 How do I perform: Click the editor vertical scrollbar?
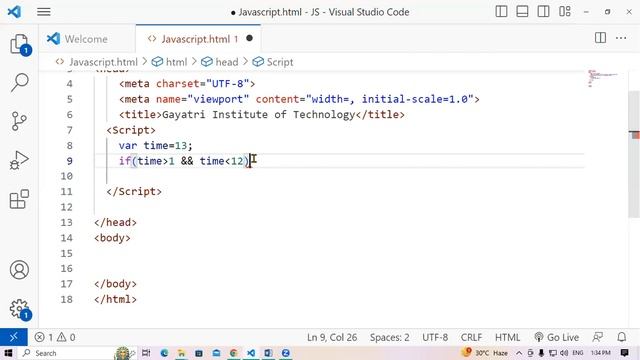click(x=634, y=155)
